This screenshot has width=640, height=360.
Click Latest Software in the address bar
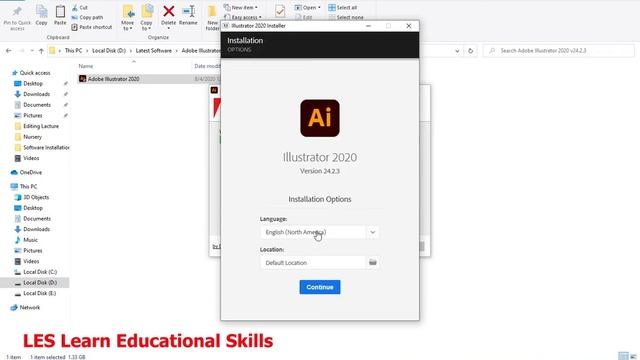(x=153, y=51)
